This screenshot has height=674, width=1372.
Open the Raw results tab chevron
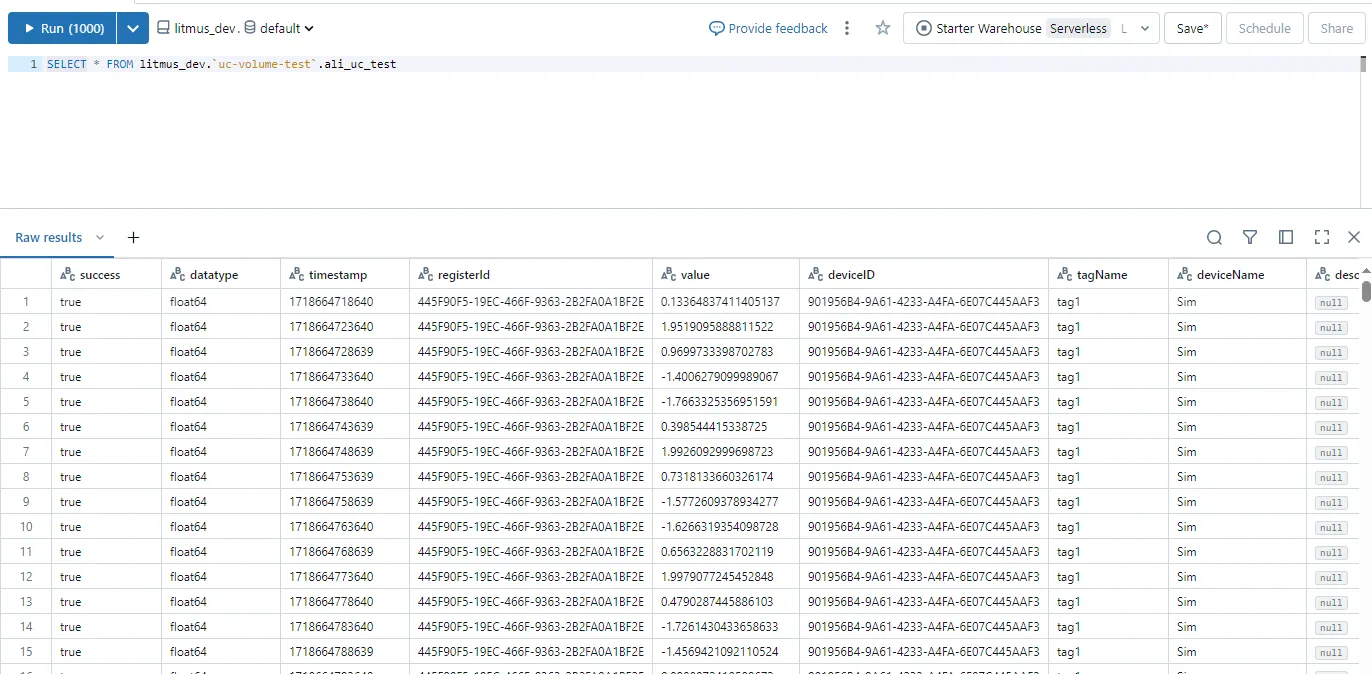click(100, 237)
